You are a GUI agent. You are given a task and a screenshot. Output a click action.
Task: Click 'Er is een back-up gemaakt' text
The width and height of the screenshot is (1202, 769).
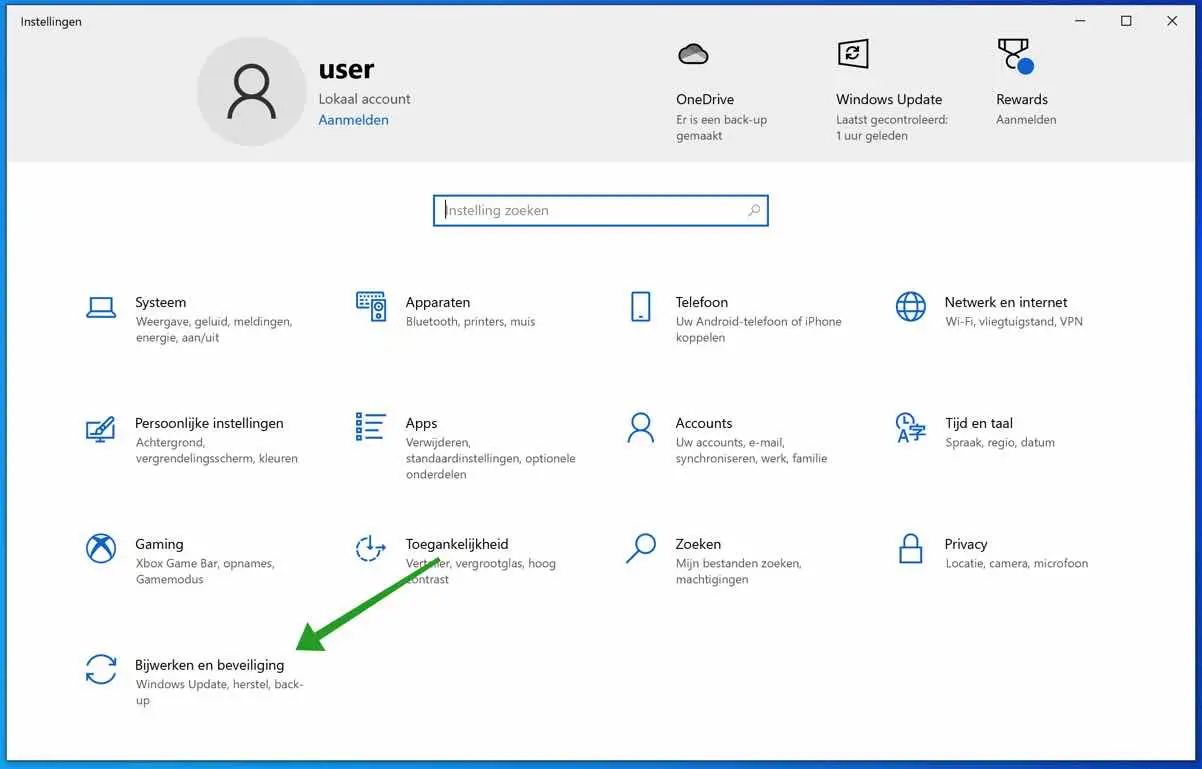point(721,128)
